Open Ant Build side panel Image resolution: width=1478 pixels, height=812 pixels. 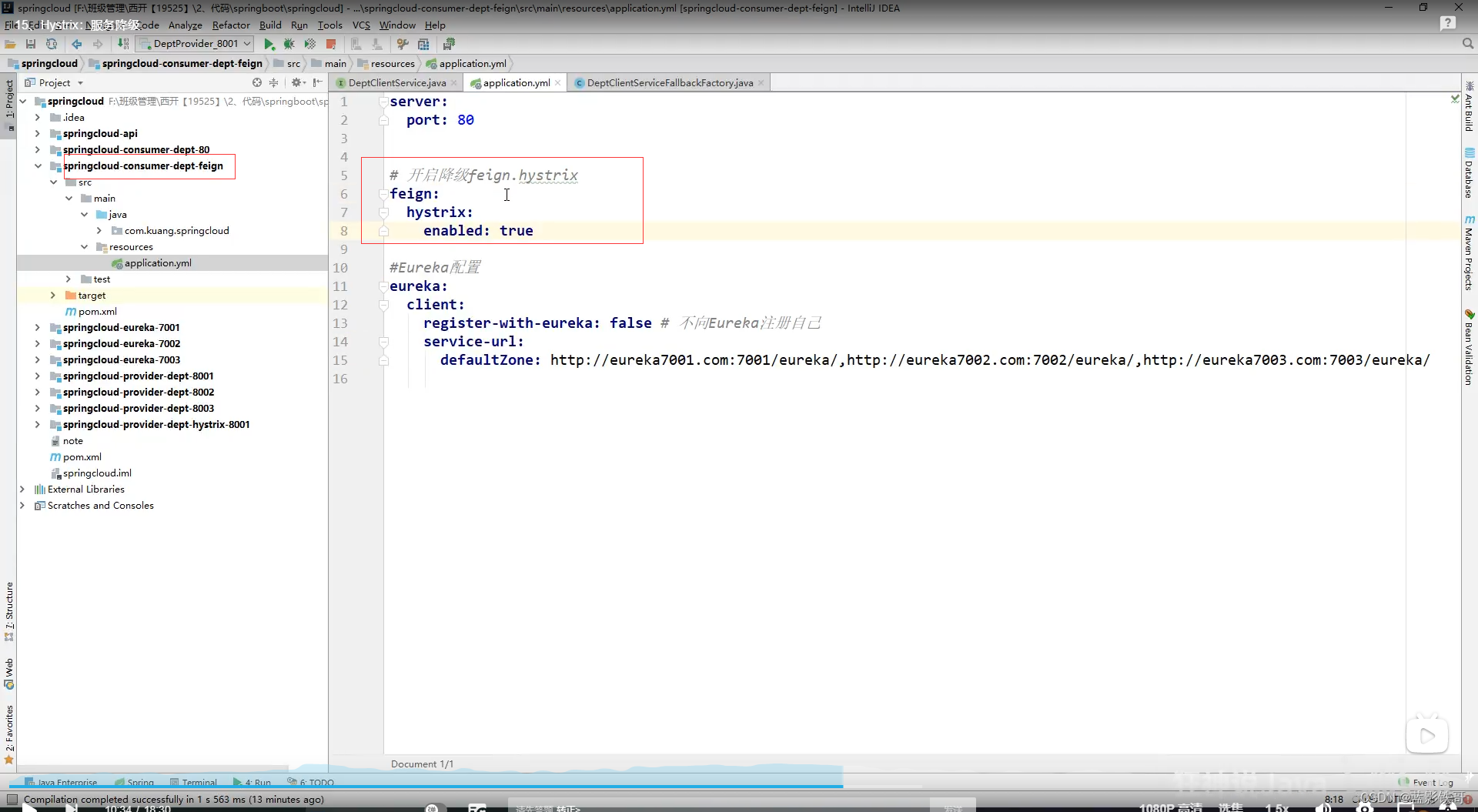click(1469, 108)
